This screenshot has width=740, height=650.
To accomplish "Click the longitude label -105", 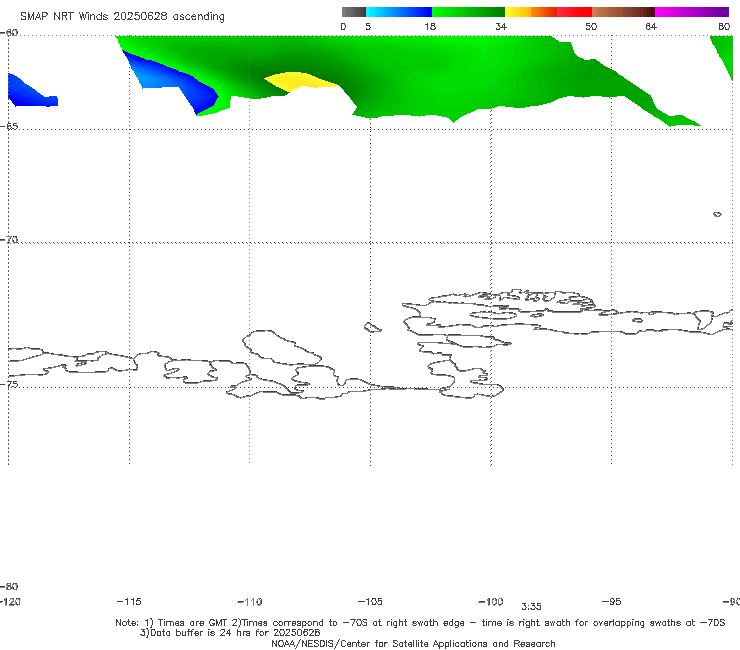I will pos(370,602).
